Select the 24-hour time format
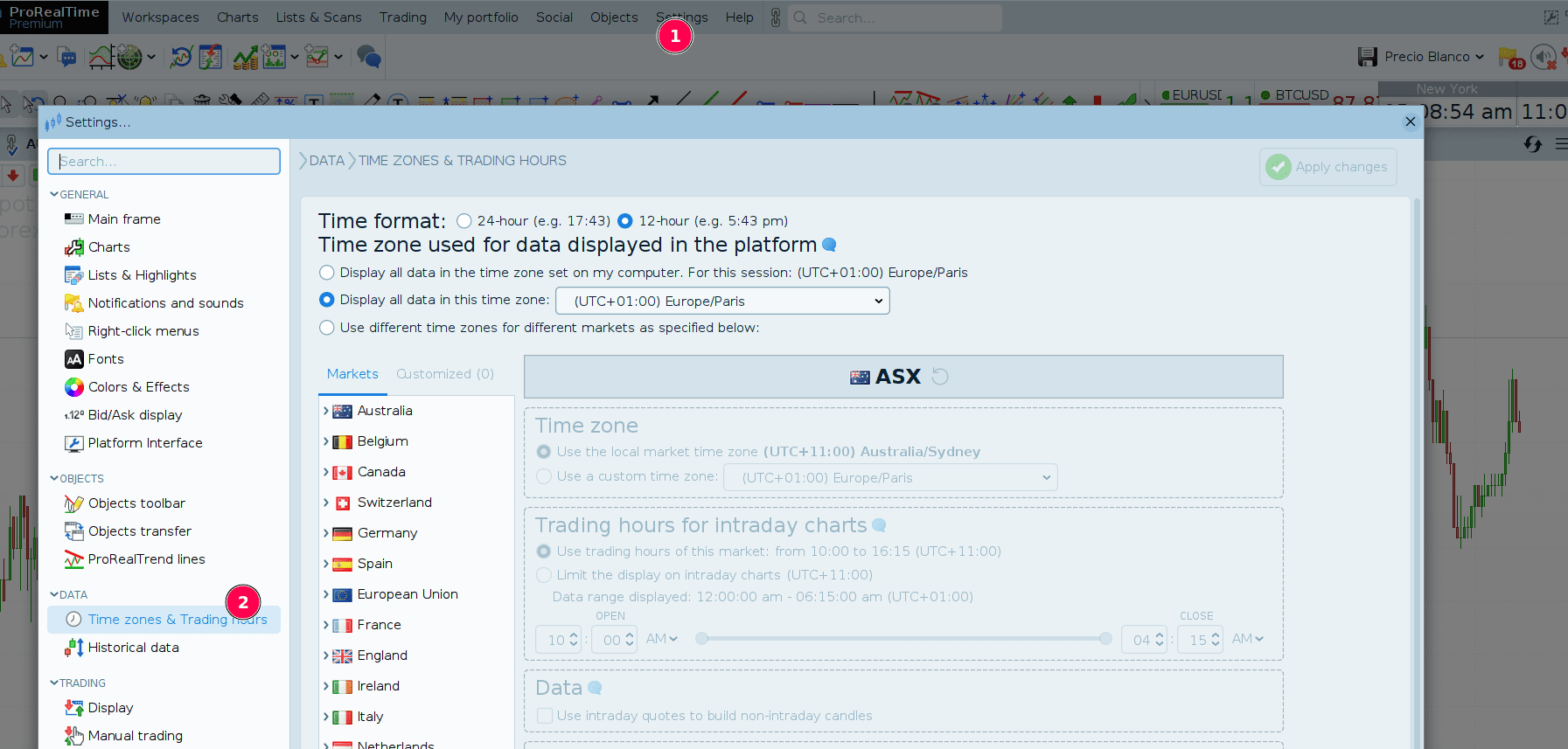 464,221
